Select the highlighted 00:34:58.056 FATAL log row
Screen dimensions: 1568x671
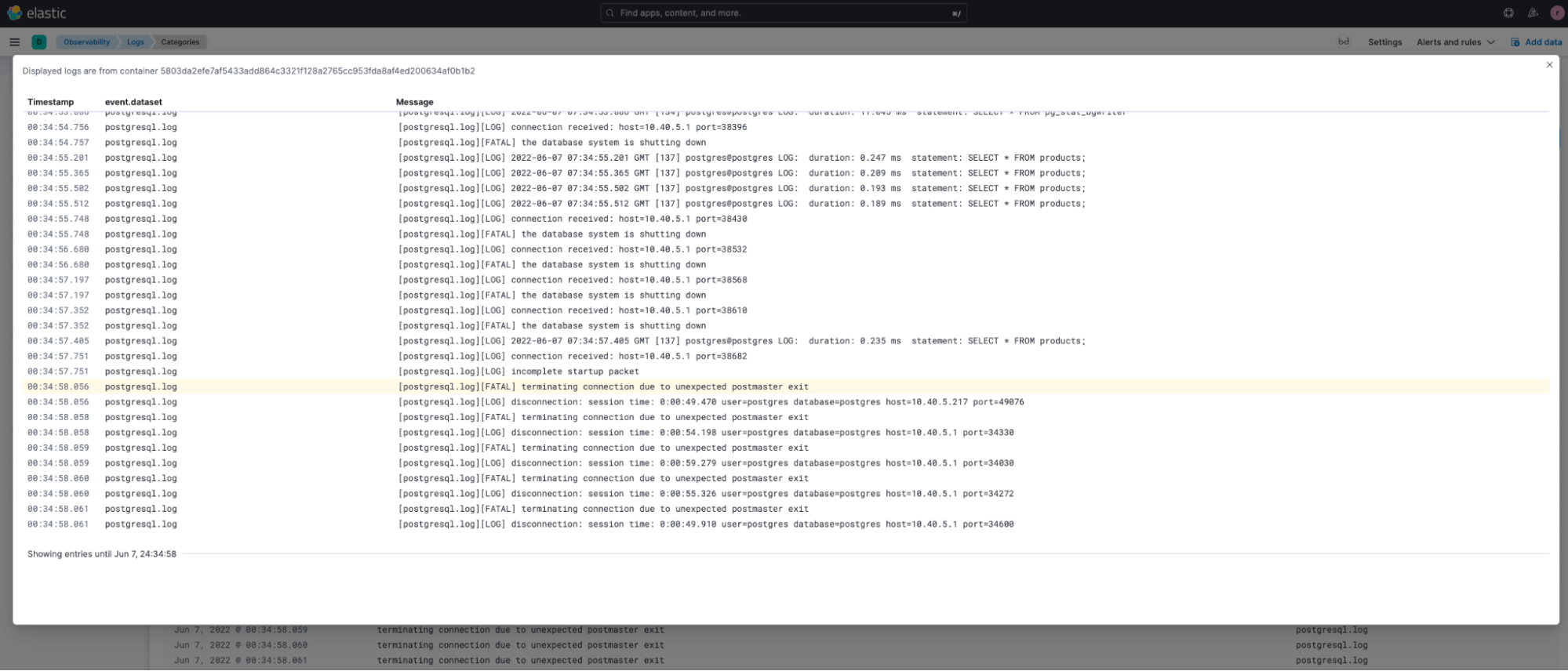click(x=602, y=387)
